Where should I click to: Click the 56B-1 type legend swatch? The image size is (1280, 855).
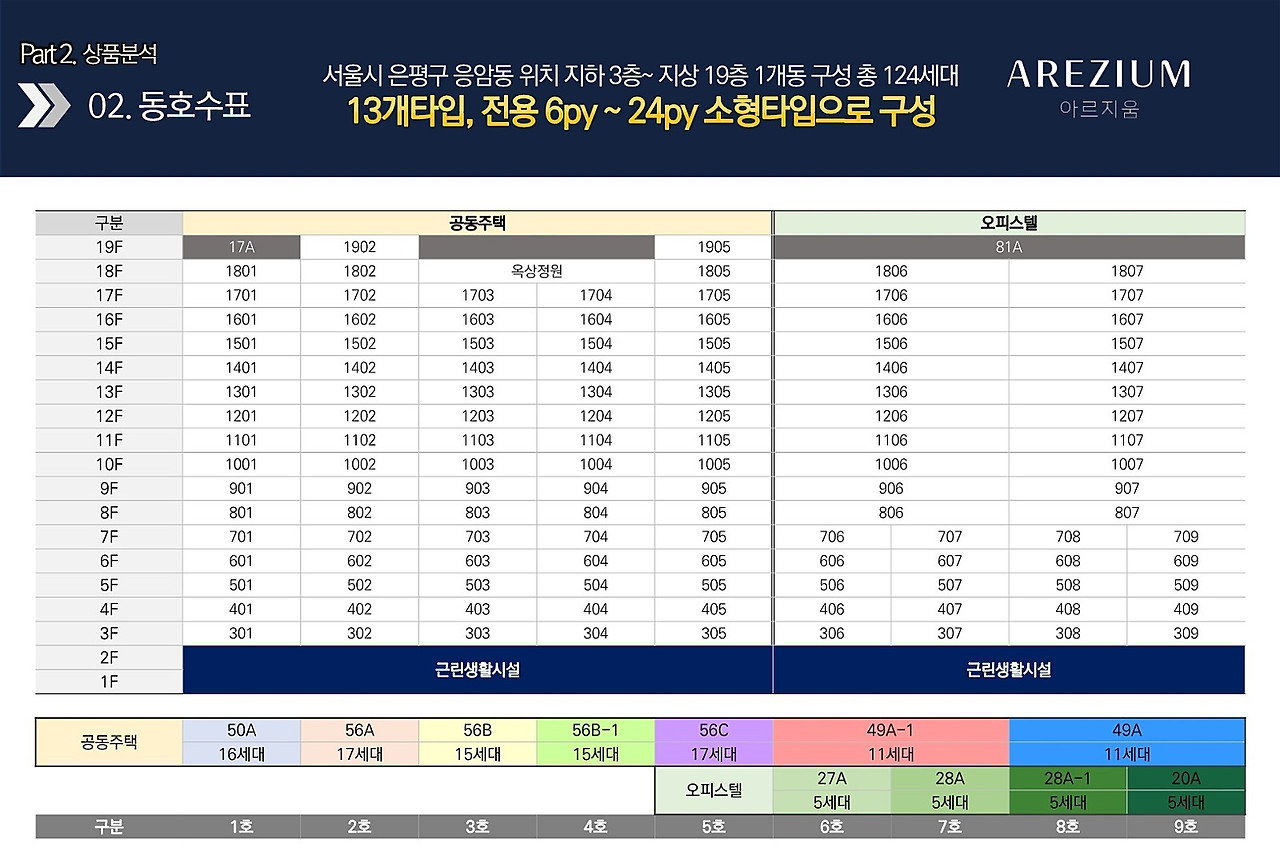point(595,731)
